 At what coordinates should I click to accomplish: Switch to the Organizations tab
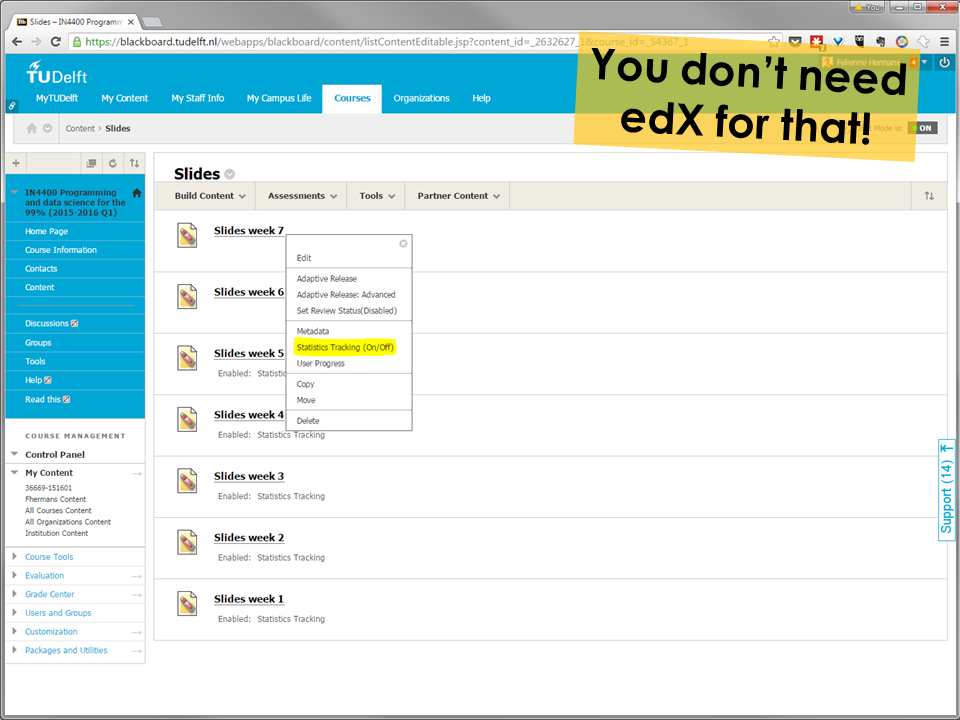[421, 98]
